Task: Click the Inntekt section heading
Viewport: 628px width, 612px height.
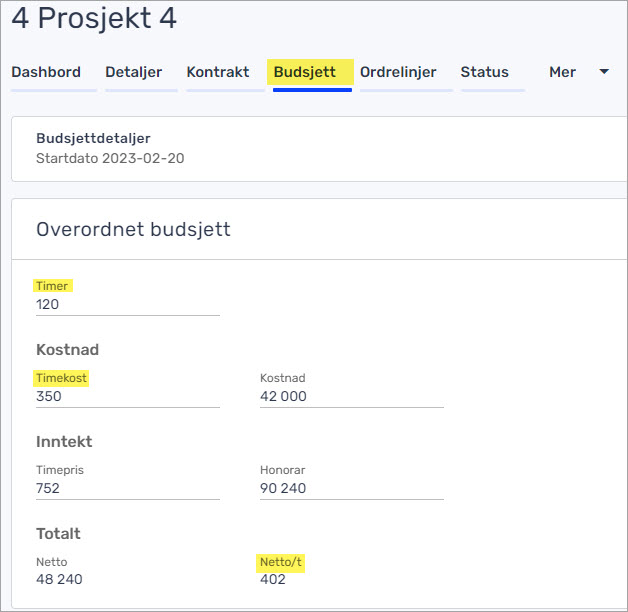Action: click(x=64, y=442)
